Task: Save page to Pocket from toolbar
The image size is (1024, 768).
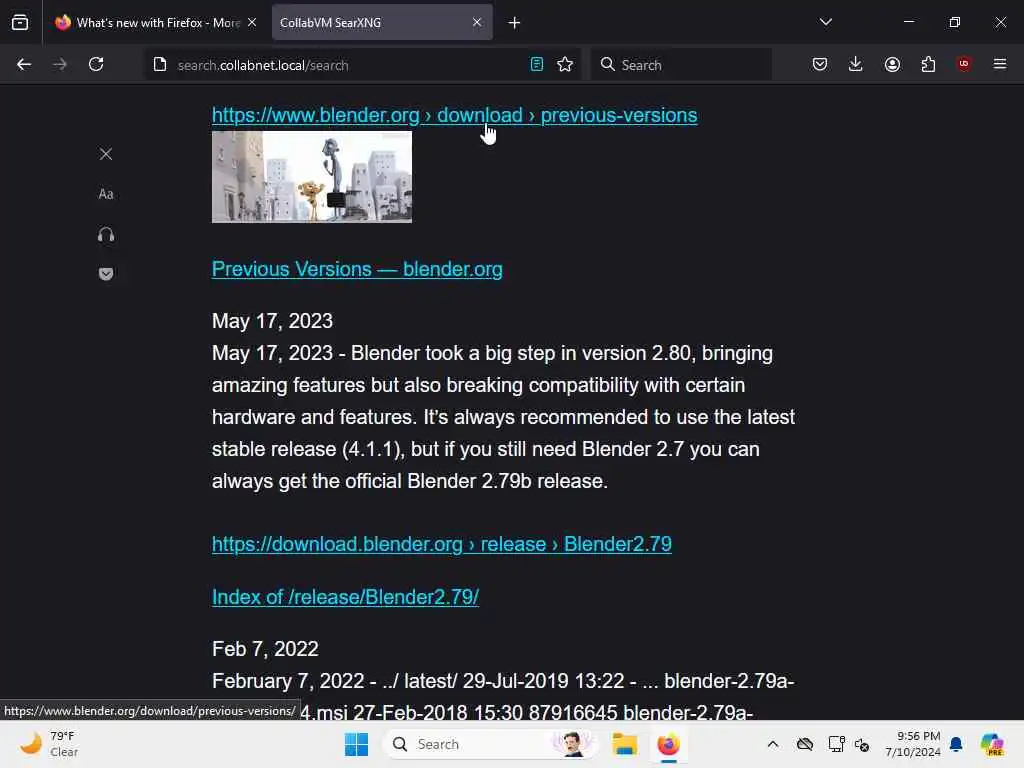Action: (820, 64)
